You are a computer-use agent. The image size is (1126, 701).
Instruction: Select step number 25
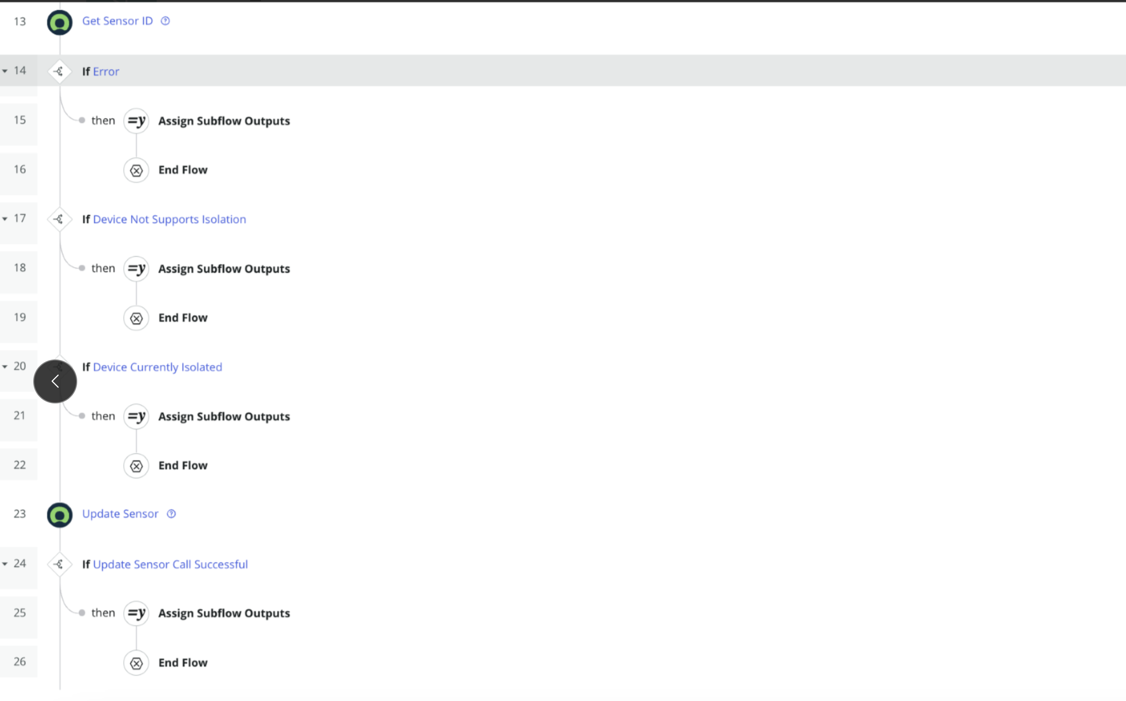click(x=19, y=613)
